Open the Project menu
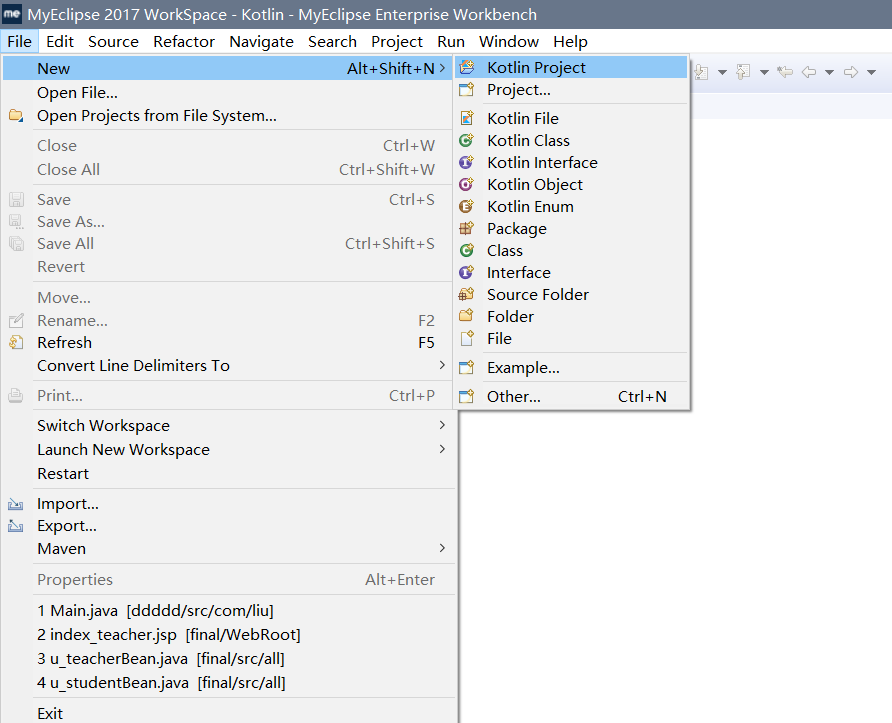 tap(397, 42)
